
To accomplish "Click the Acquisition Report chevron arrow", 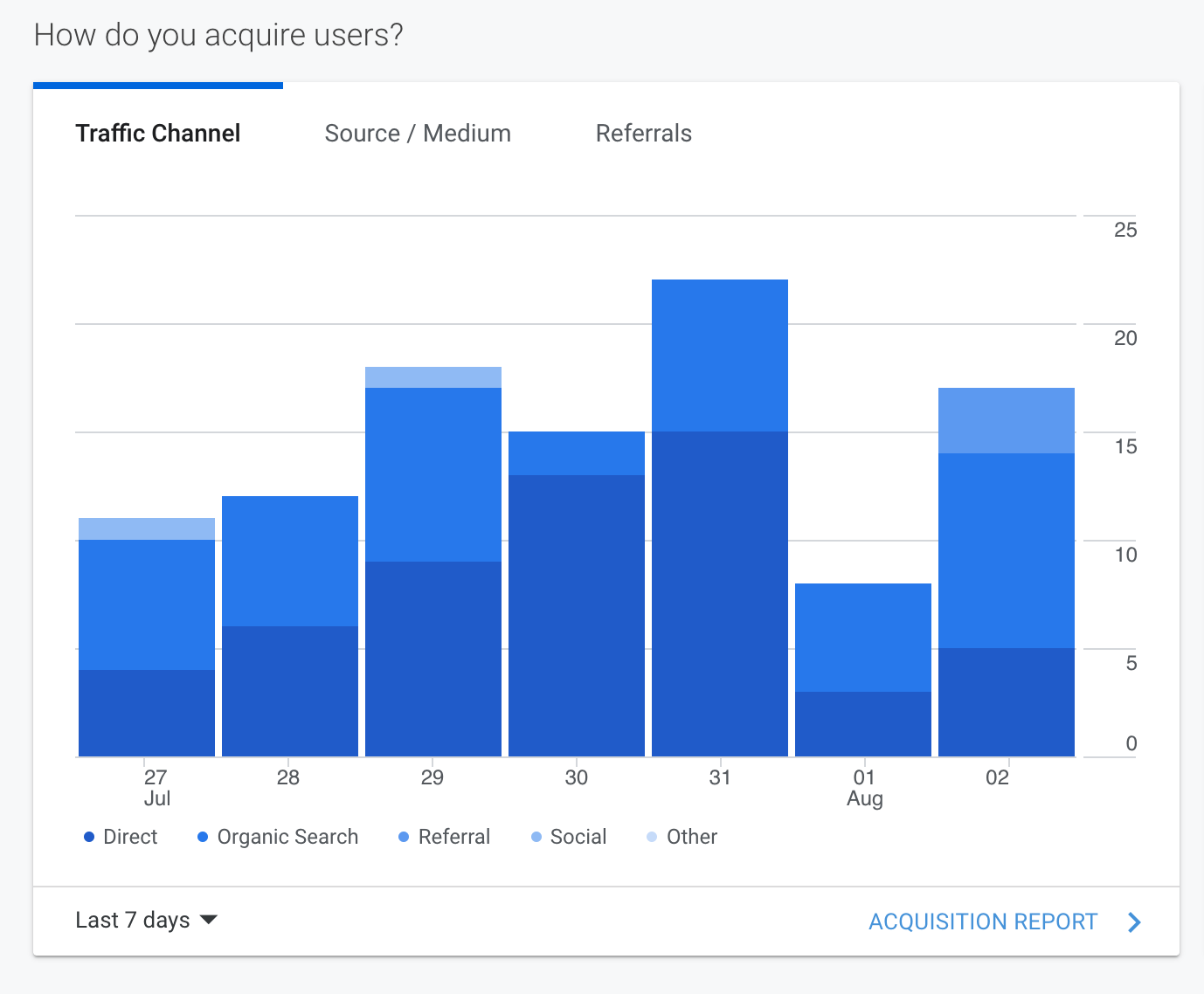I will click(1134, 922).
